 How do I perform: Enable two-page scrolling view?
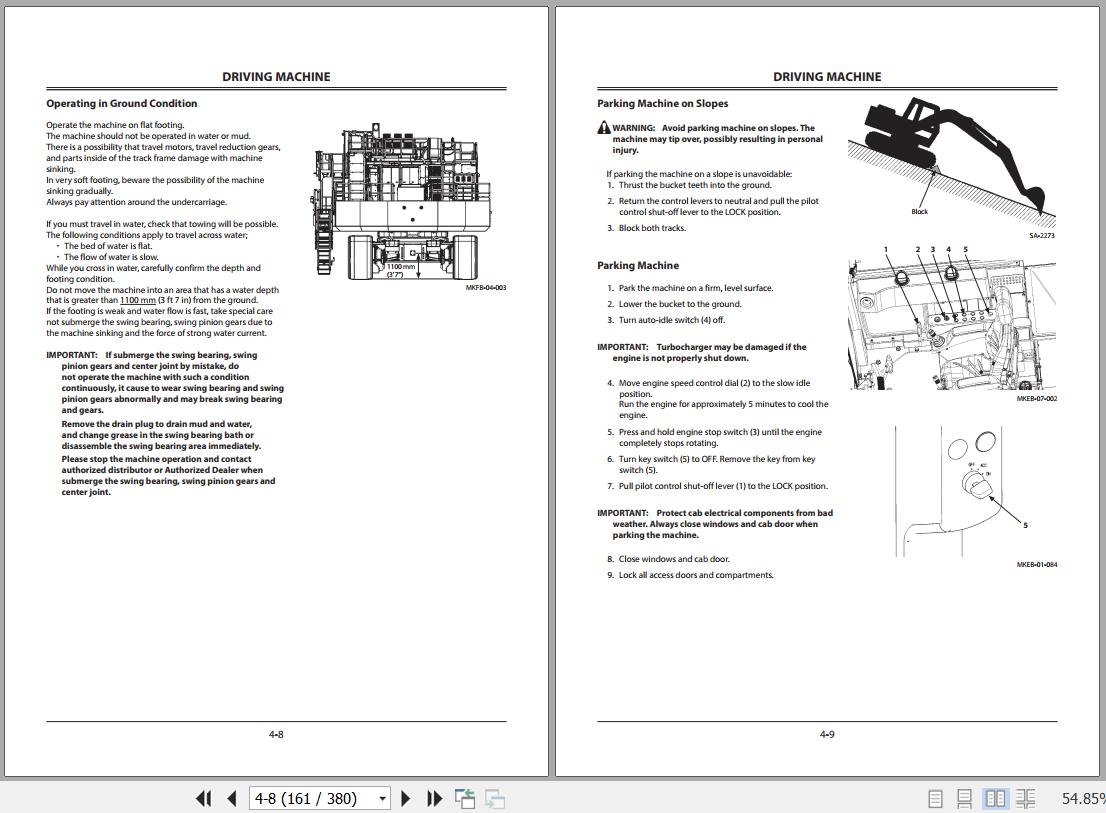pyautogui.click(x=1026, y=798)
